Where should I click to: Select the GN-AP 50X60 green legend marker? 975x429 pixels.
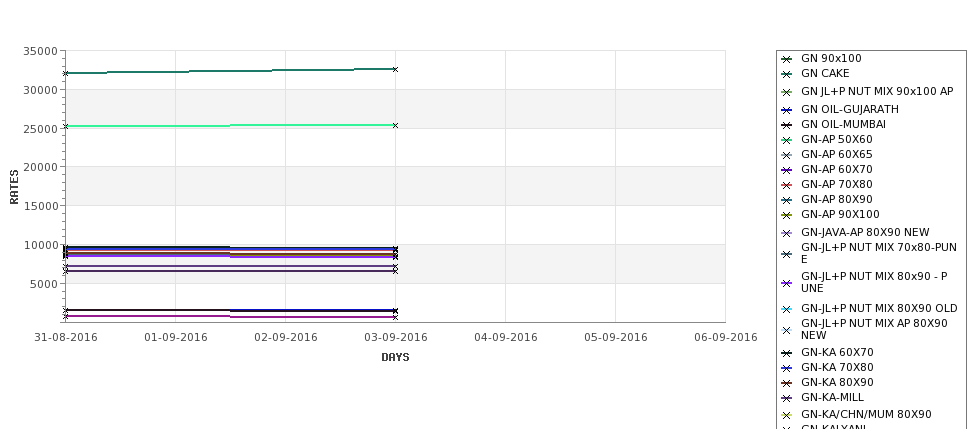click(x=786, y=140)
